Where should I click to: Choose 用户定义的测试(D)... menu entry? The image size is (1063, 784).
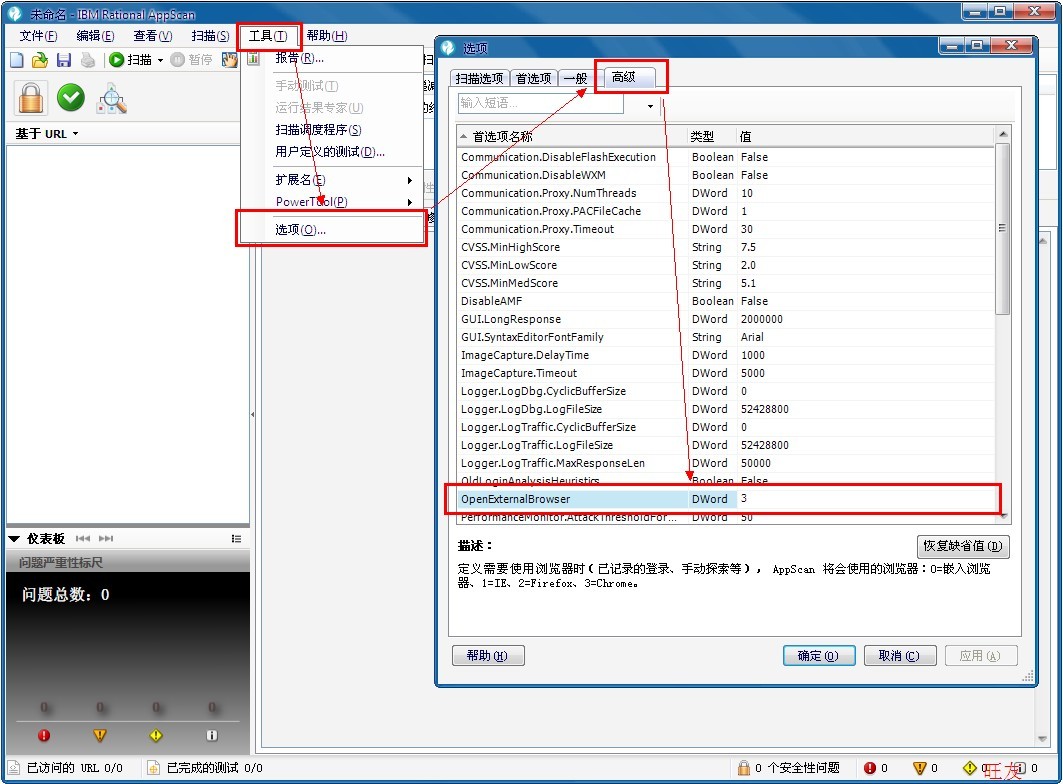point(332,152)
